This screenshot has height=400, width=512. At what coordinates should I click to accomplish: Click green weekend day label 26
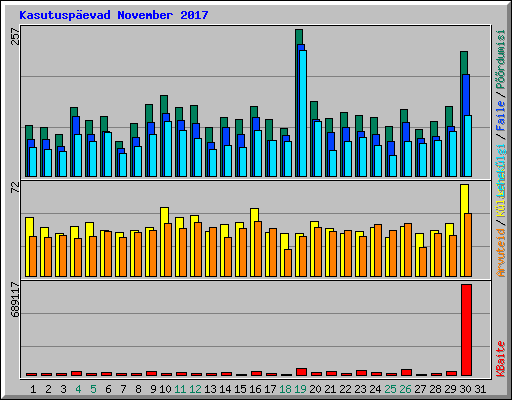point(405,389)
